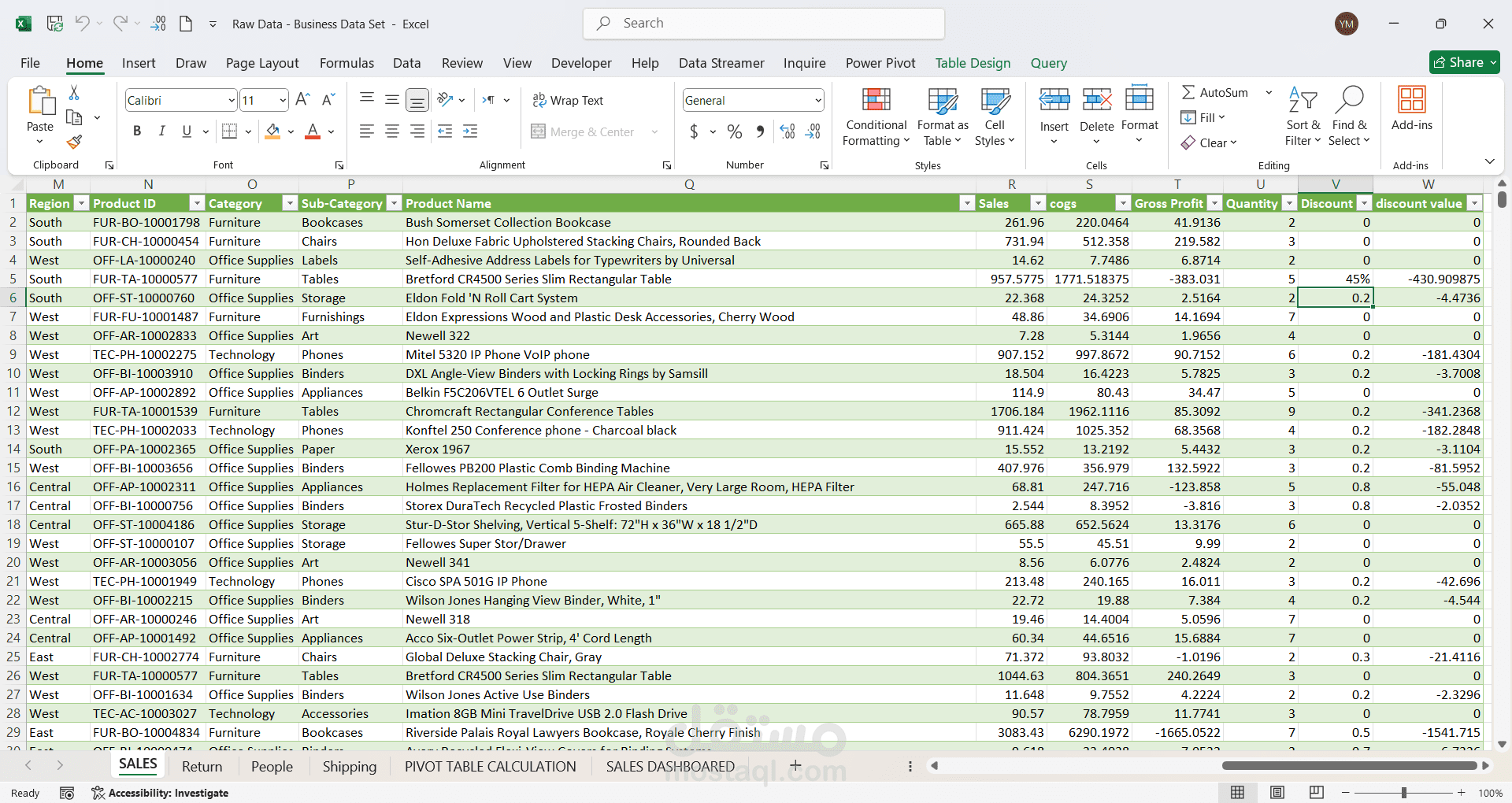
Task: Click the Cut scissors icon
Action: [74, 93]
